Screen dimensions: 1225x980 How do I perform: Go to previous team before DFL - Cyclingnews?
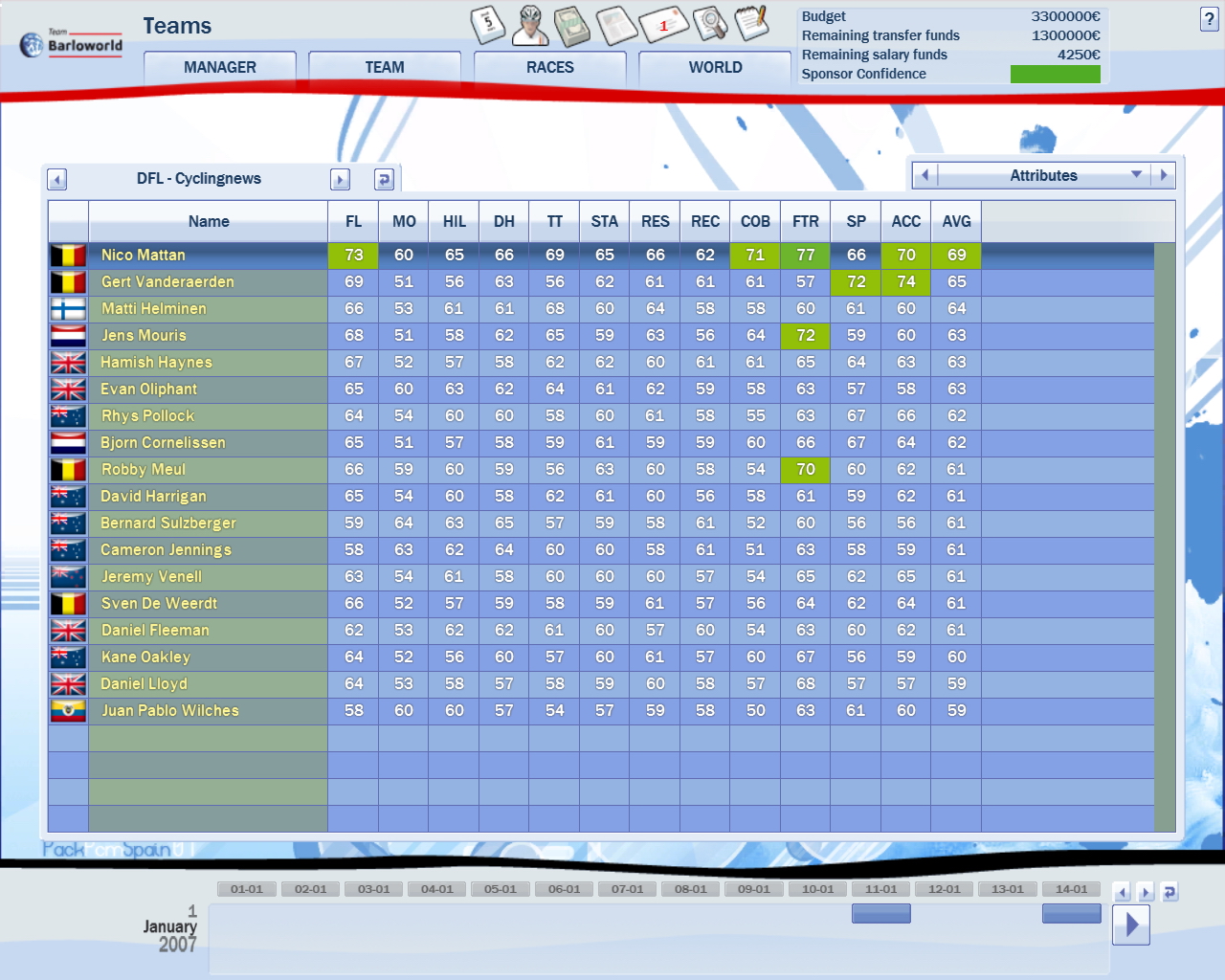pos(57,179)
